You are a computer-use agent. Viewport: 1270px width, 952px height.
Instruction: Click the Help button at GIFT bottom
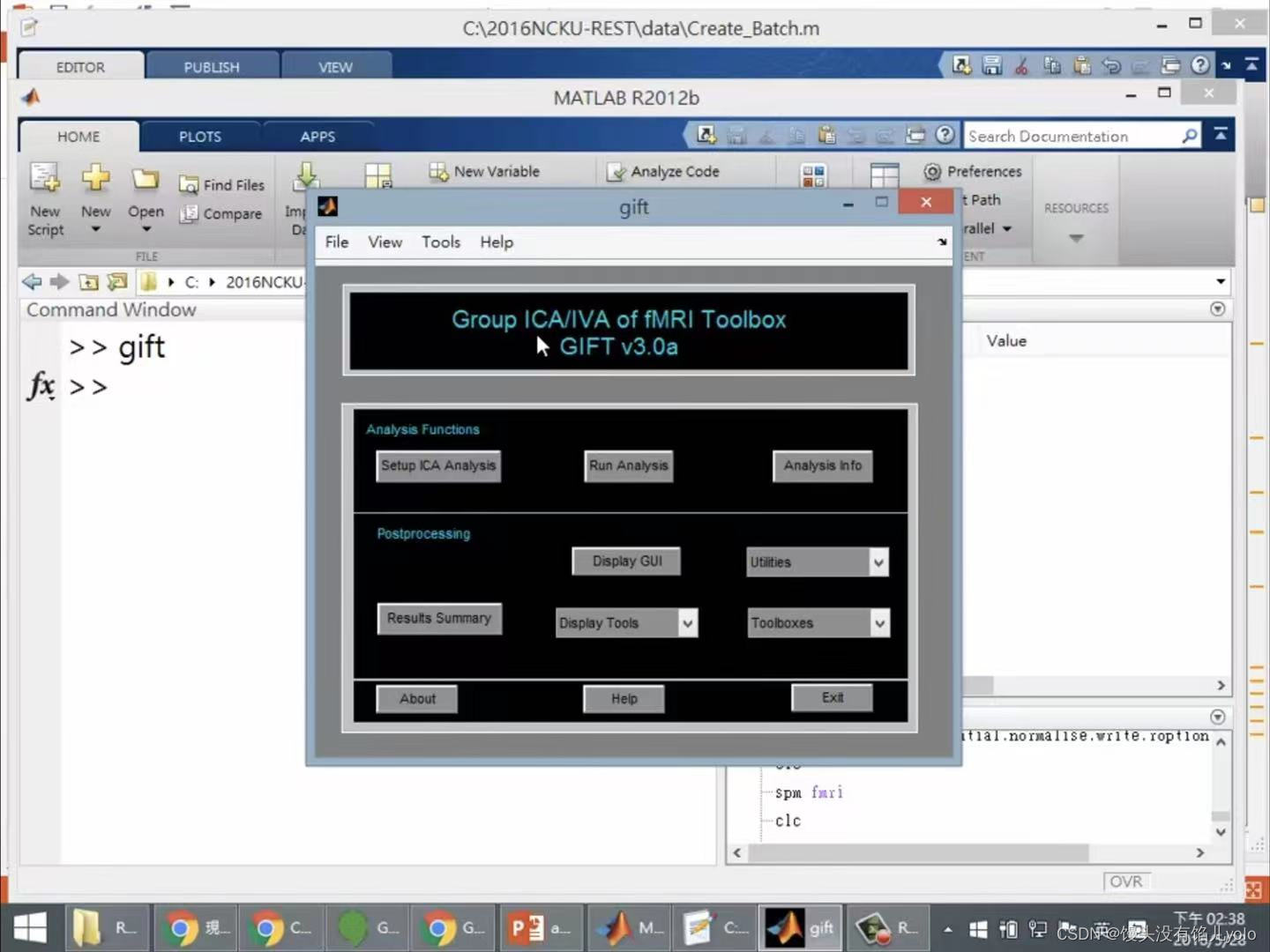[x=624, y=699]
